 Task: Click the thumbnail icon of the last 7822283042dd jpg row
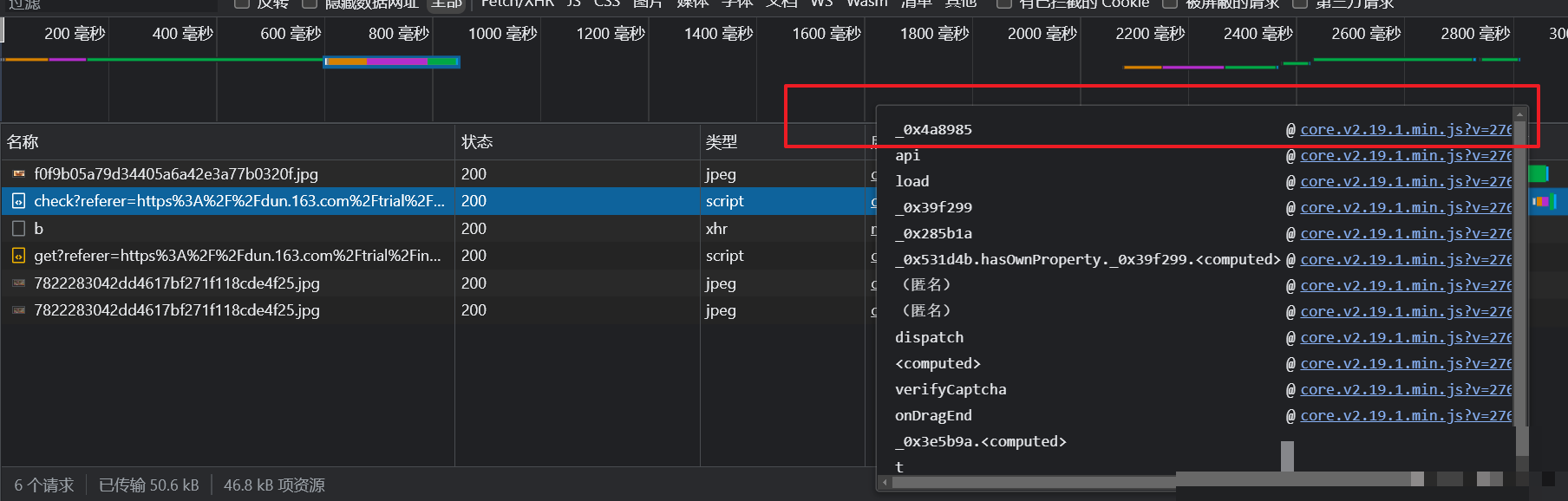point(19,310)
